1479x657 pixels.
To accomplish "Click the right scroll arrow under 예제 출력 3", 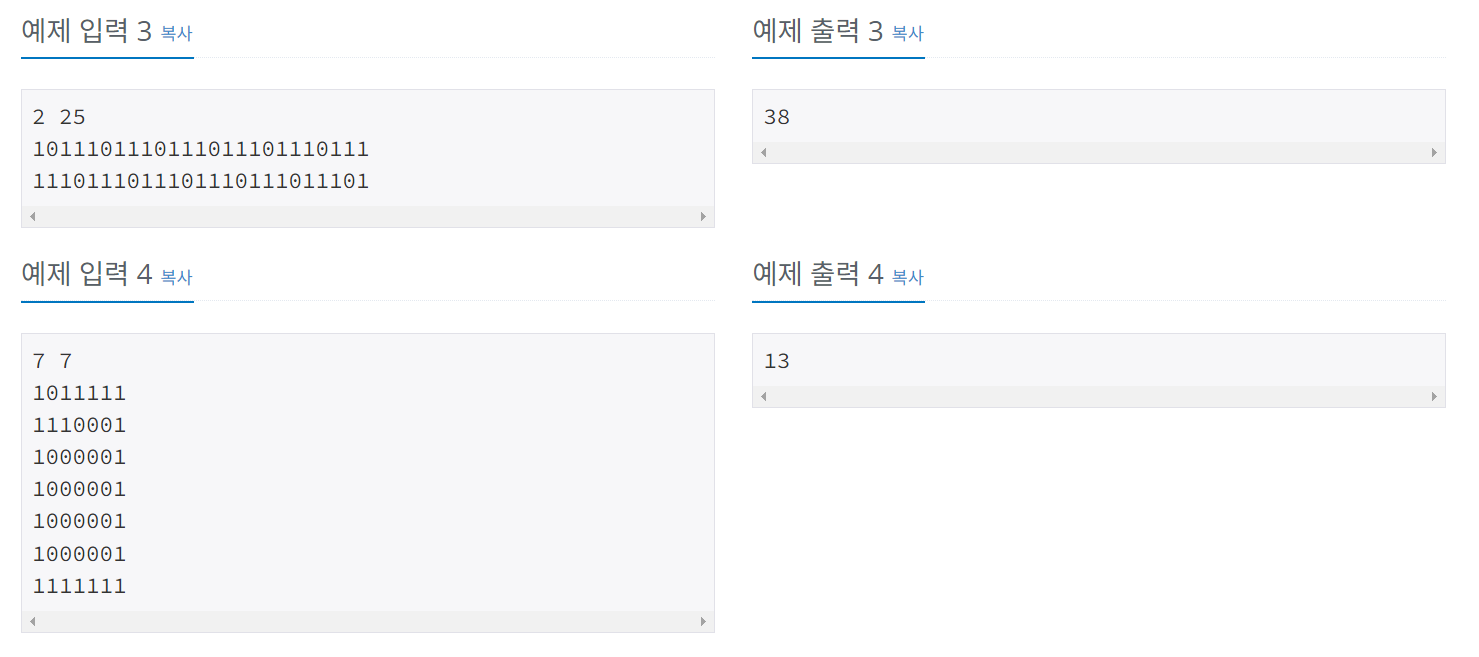I will pyautogui.click(x=1436, y=152).
